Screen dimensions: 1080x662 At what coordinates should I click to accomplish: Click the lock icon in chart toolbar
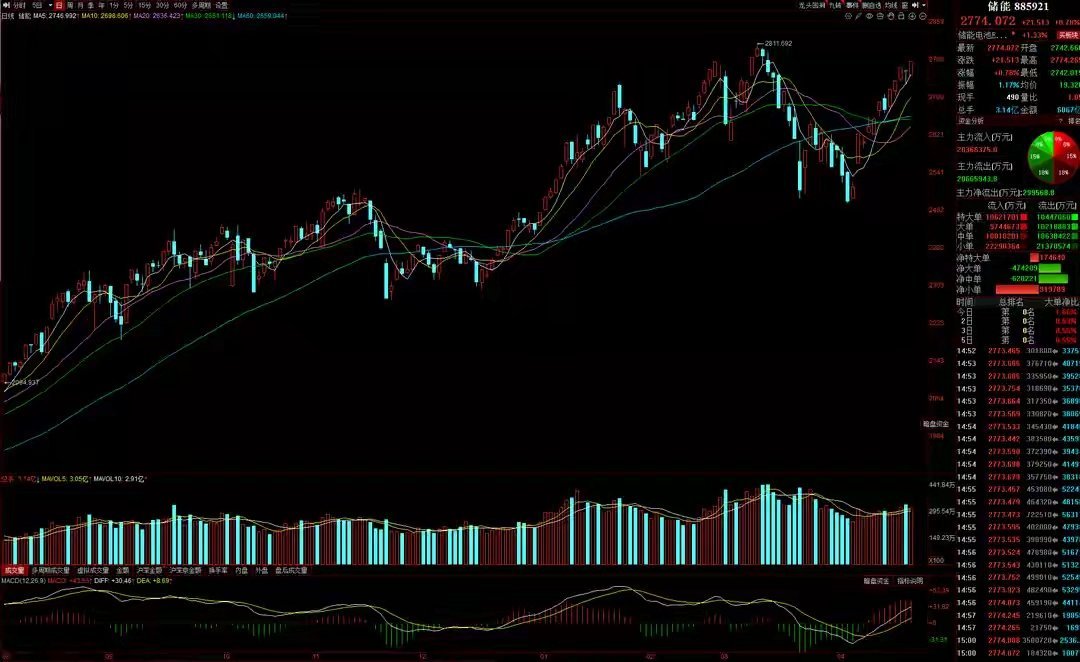point(901,17)
